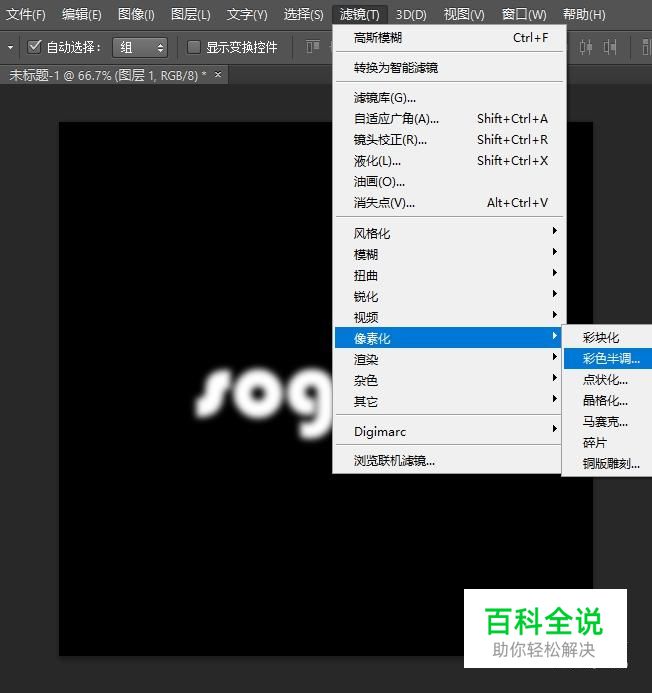Open 滤镜库(G)...
Screen dimensions: 652x693
point(449,98)
